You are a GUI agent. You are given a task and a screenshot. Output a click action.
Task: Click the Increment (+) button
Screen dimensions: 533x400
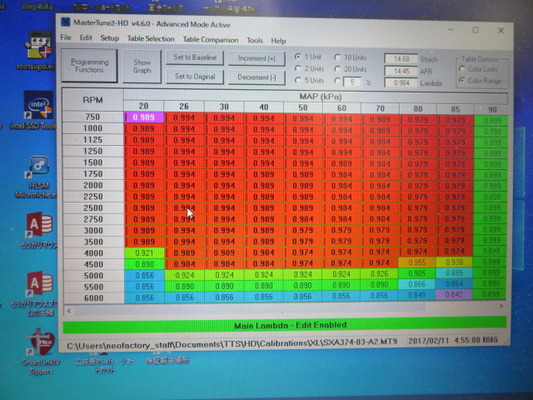257,58
